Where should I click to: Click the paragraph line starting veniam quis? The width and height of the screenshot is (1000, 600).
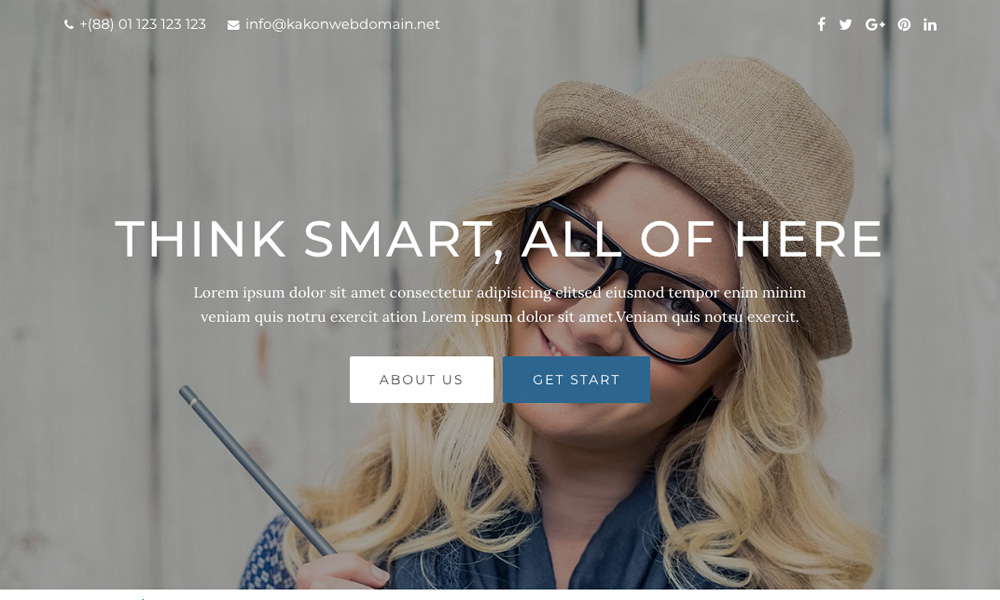[500, 317]
